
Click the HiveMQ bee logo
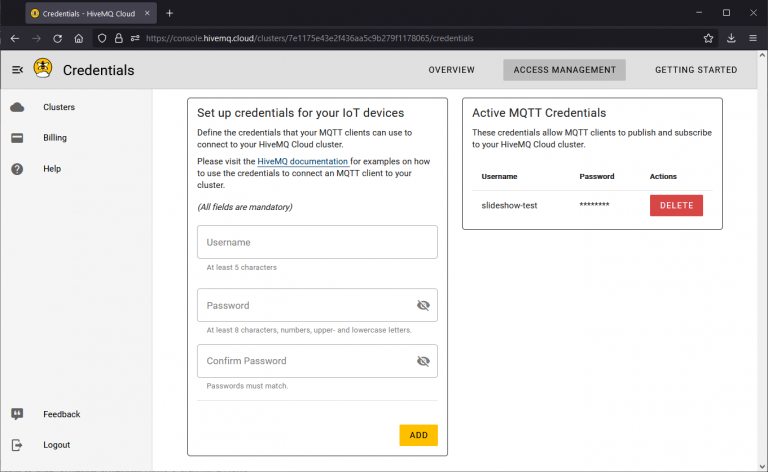point(43,69)
